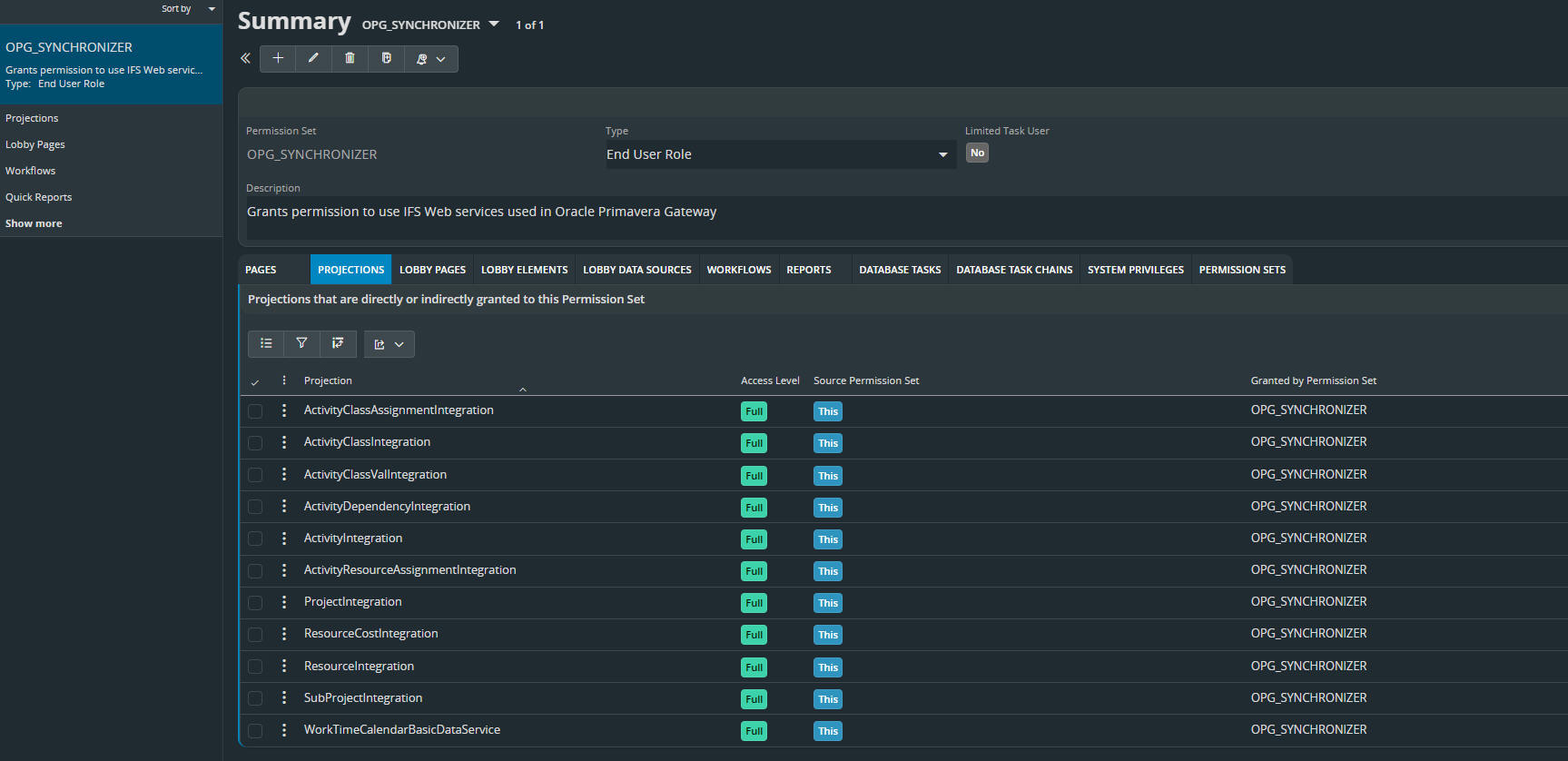The height and width of the screenshot is (761, 1568).
Task: Click the list view icon above table
Action: point(266,343)
